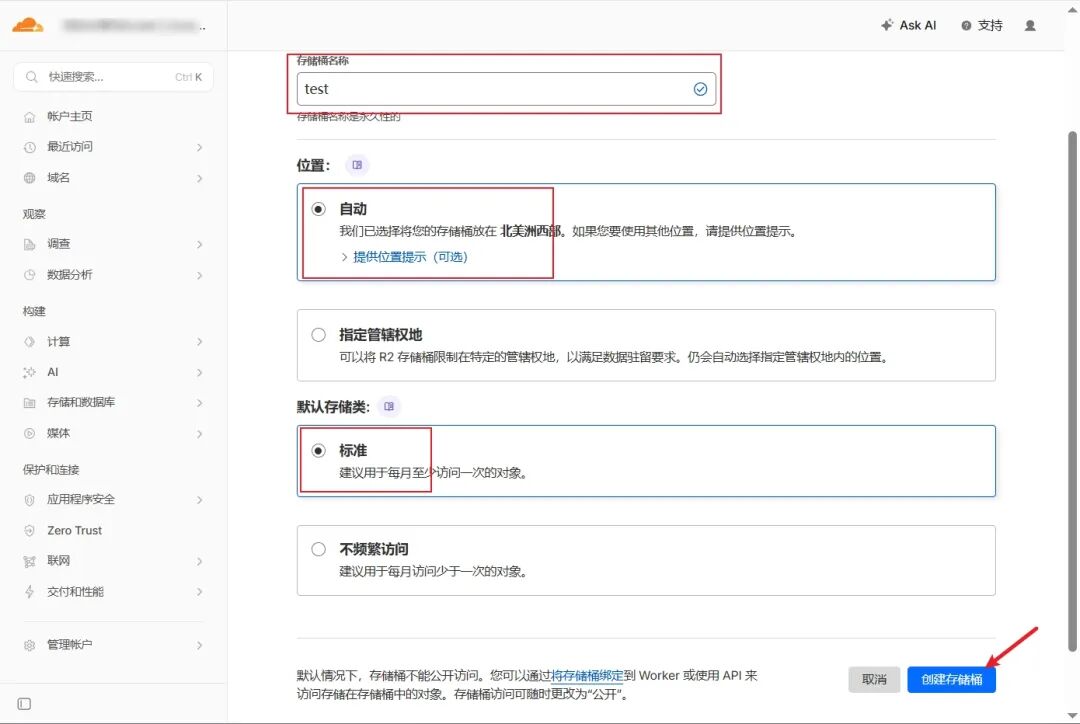The image size is (1080, 724).
Task: Click the 取消 button
Action: pyautogui.click(x=874, y=679)
